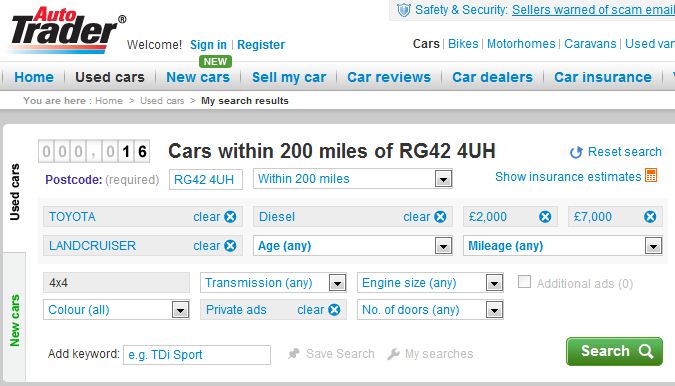Screen dimensions: 675x386
Task: Click the insurance estimates calculator icon
Action: [651, 176]
